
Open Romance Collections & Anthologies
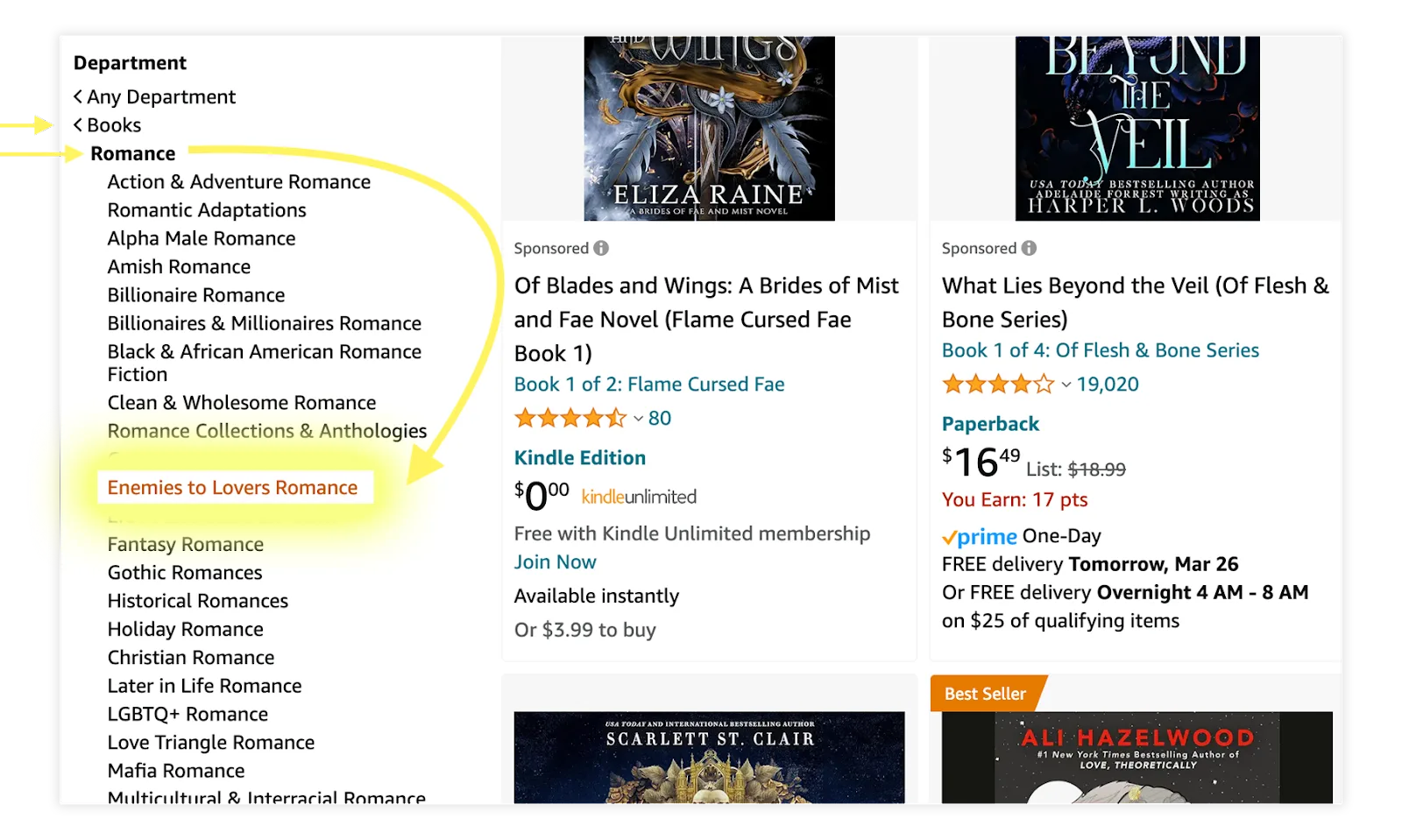coord(267,431)
